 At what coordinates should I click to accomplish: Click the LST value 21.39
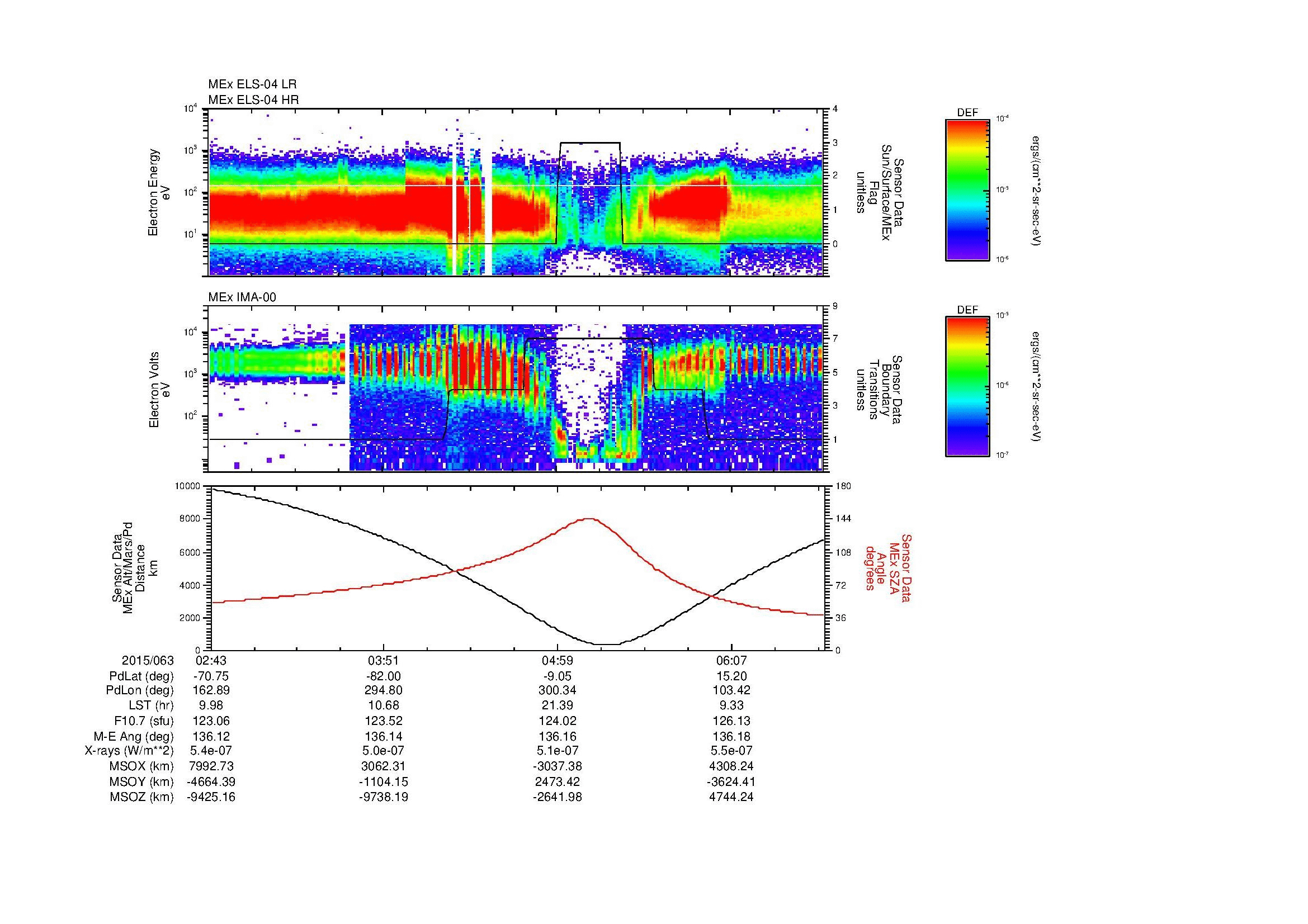[557, 706]
